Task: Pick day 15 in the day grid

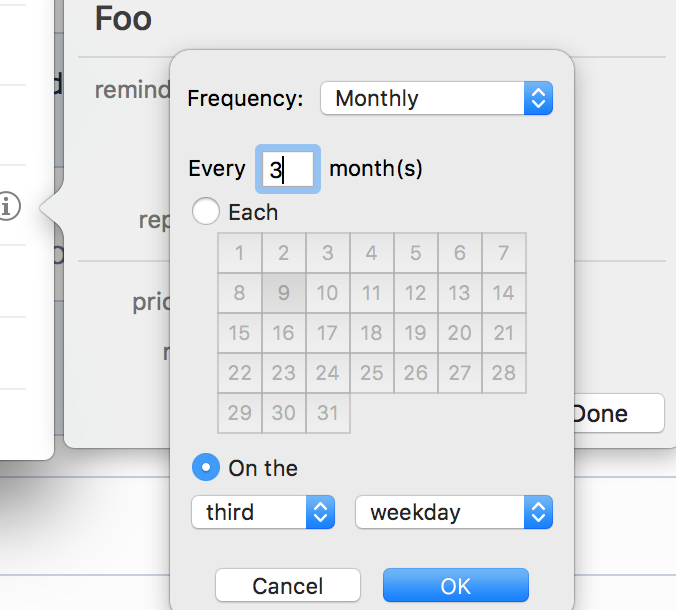Action: (x=240, y=333)
